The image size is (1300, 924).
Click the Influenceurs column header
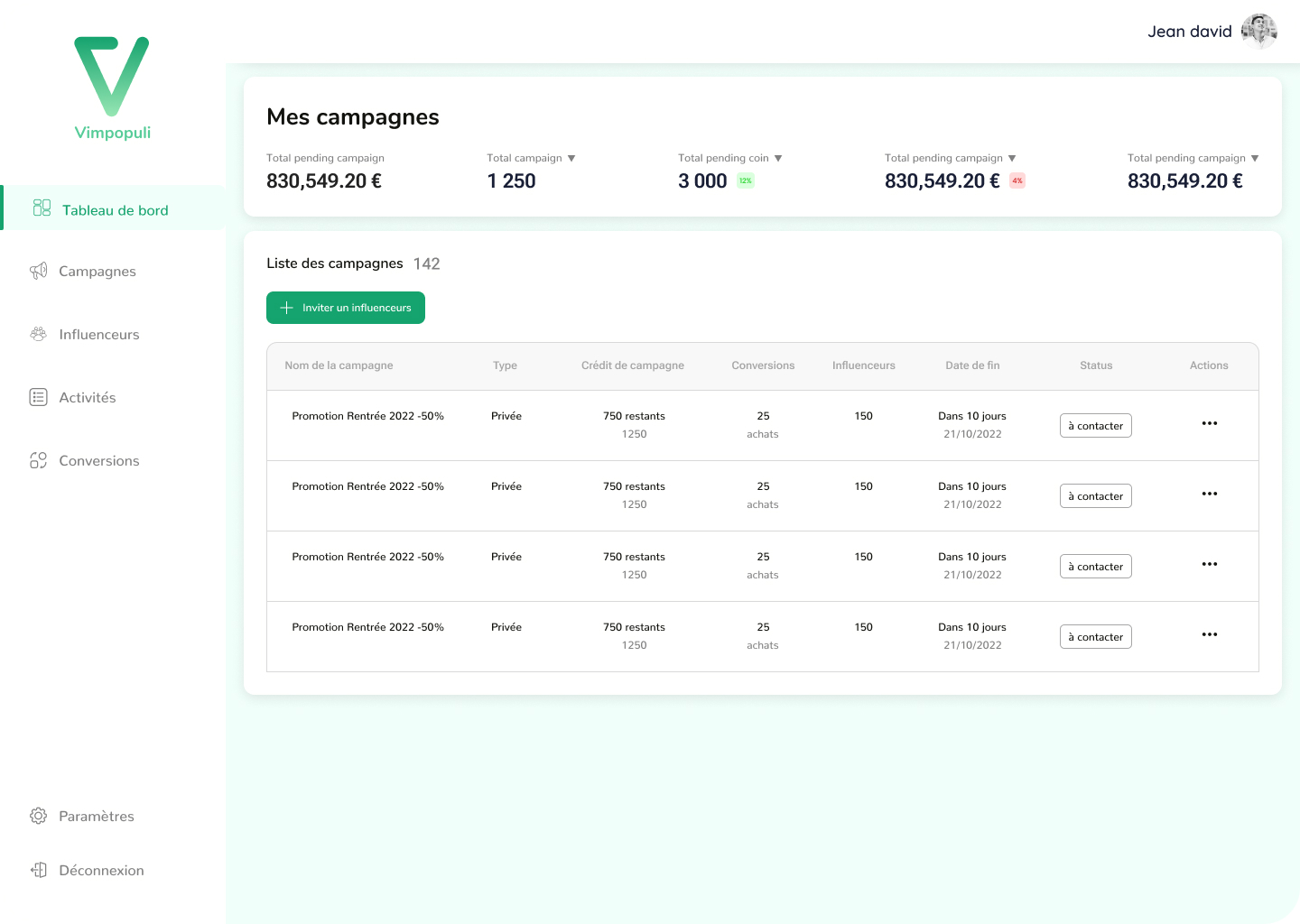point(864,365)
